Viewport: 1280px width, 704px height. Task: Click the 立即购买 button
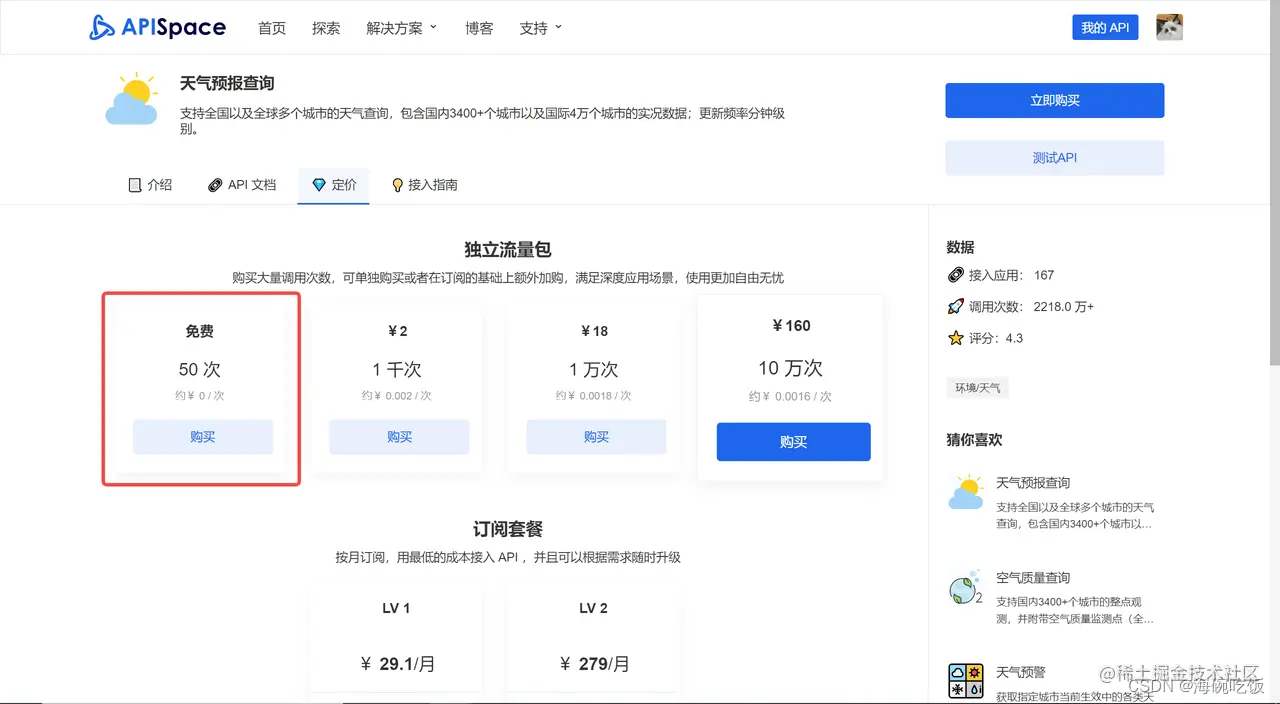[x=1054, y=100]
